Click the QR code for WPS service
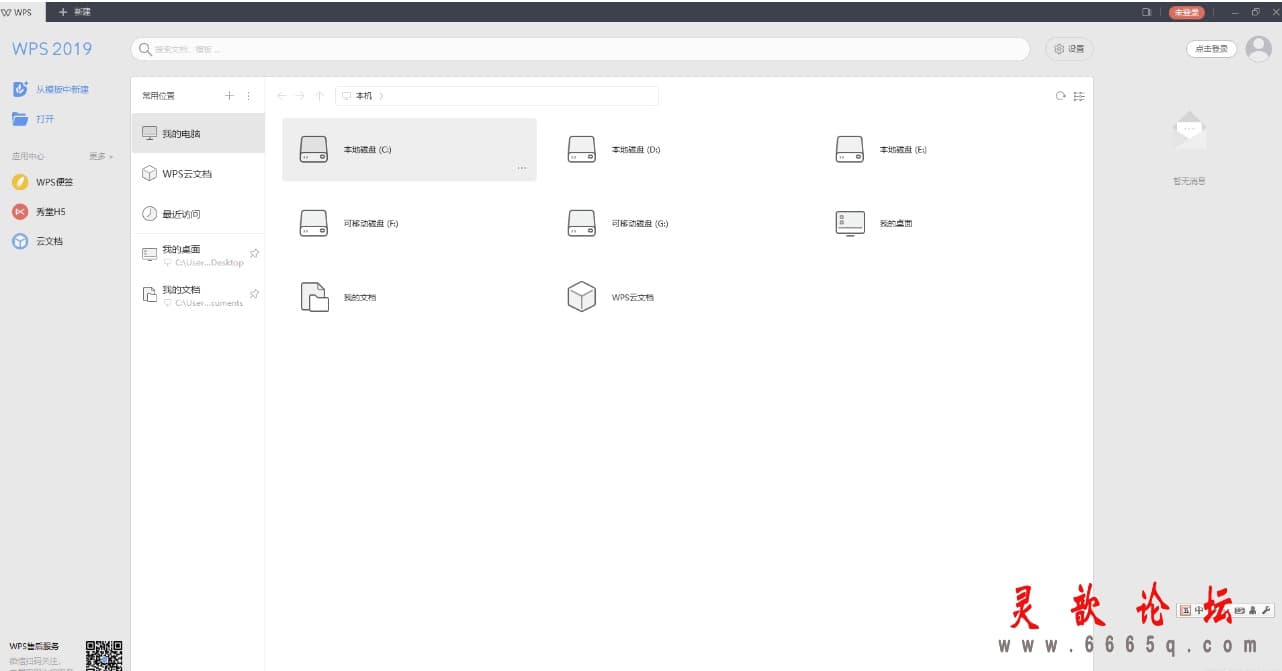Viewport: 1282px width, 671px height. (104, 655)
